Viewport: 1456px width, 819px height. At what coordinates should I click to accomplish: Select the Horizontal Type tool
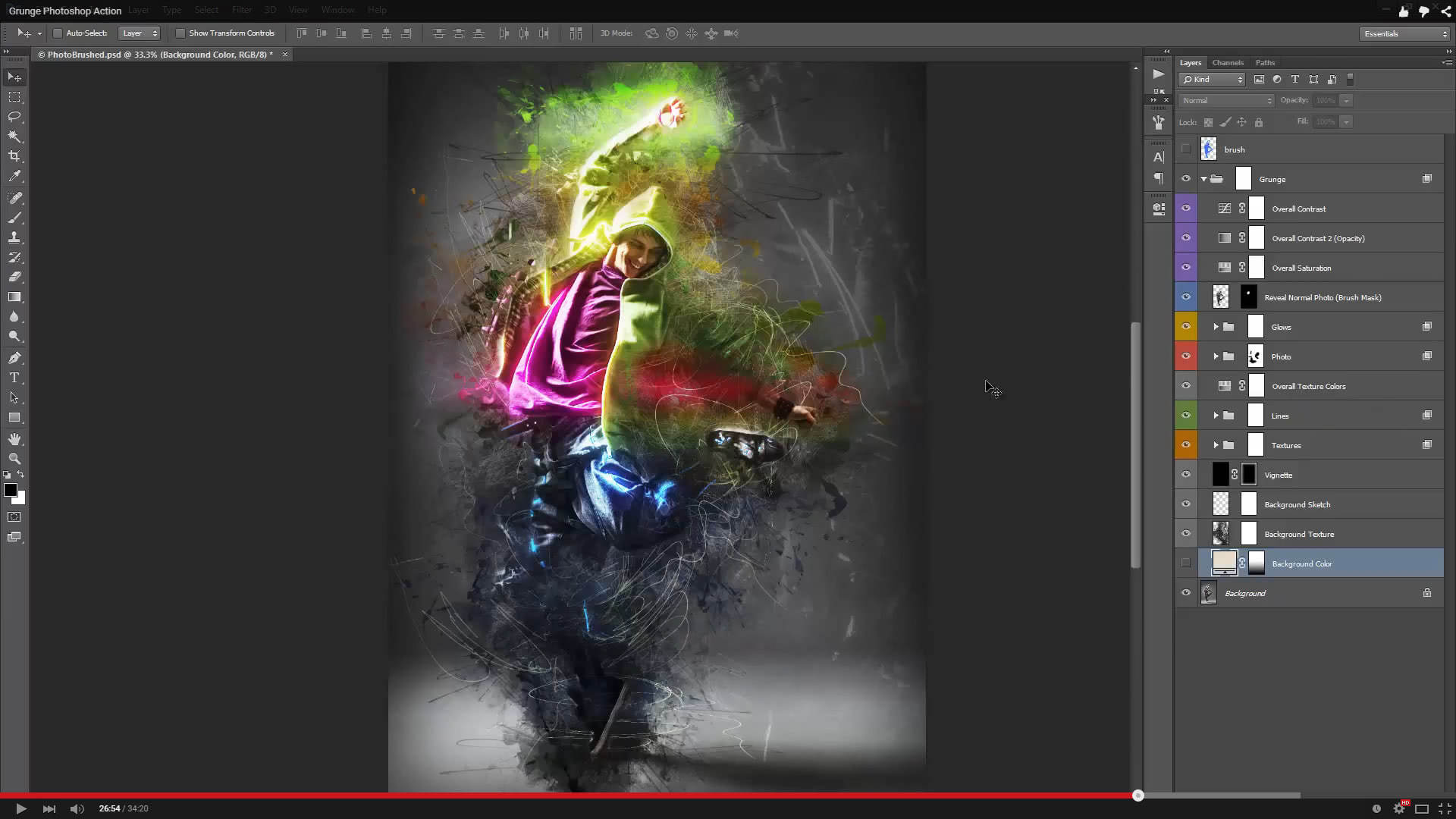14,378
